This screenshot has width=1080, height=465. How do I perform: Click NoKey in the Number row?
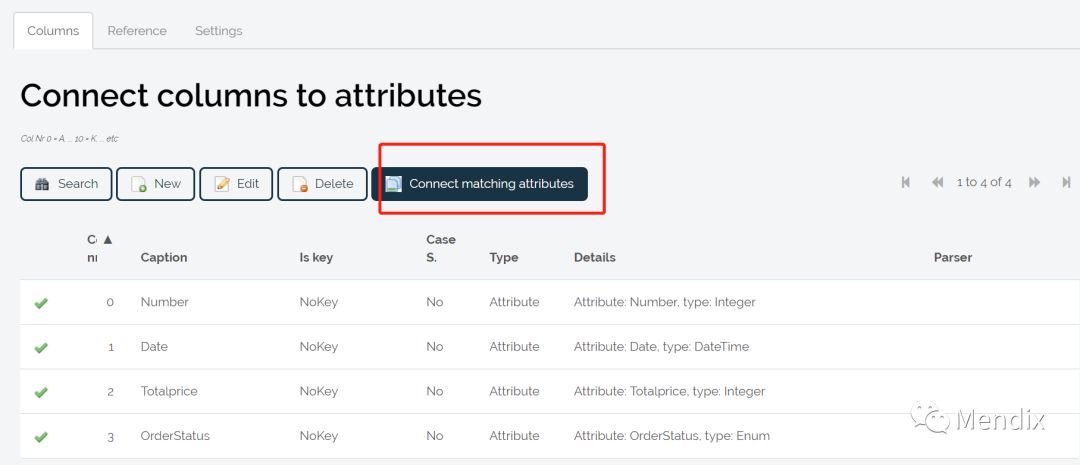[318, 302]
